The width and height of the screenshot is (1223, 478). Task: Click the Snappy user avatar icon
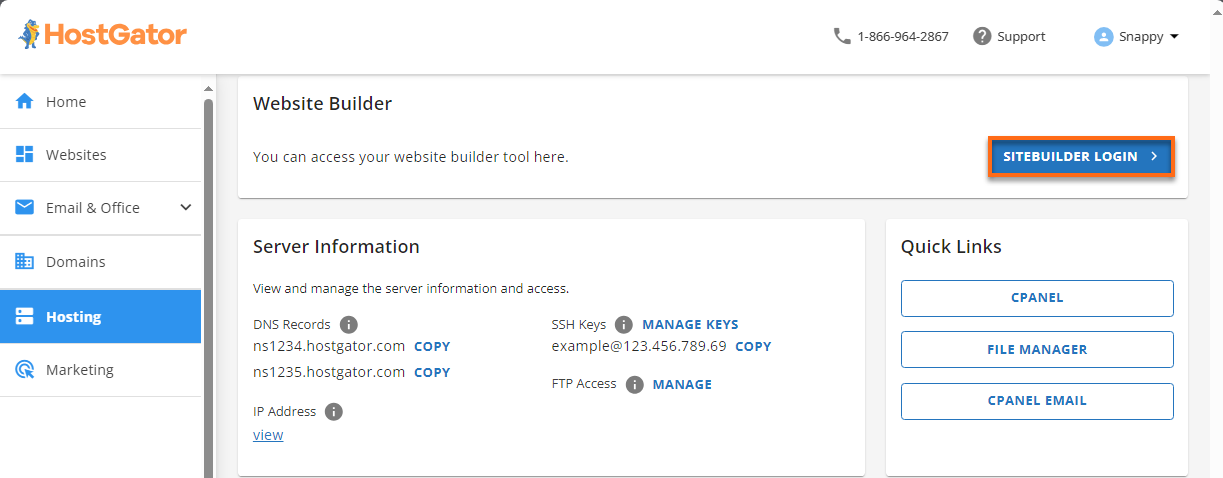pyautogui.click(x=1104, y=36)
